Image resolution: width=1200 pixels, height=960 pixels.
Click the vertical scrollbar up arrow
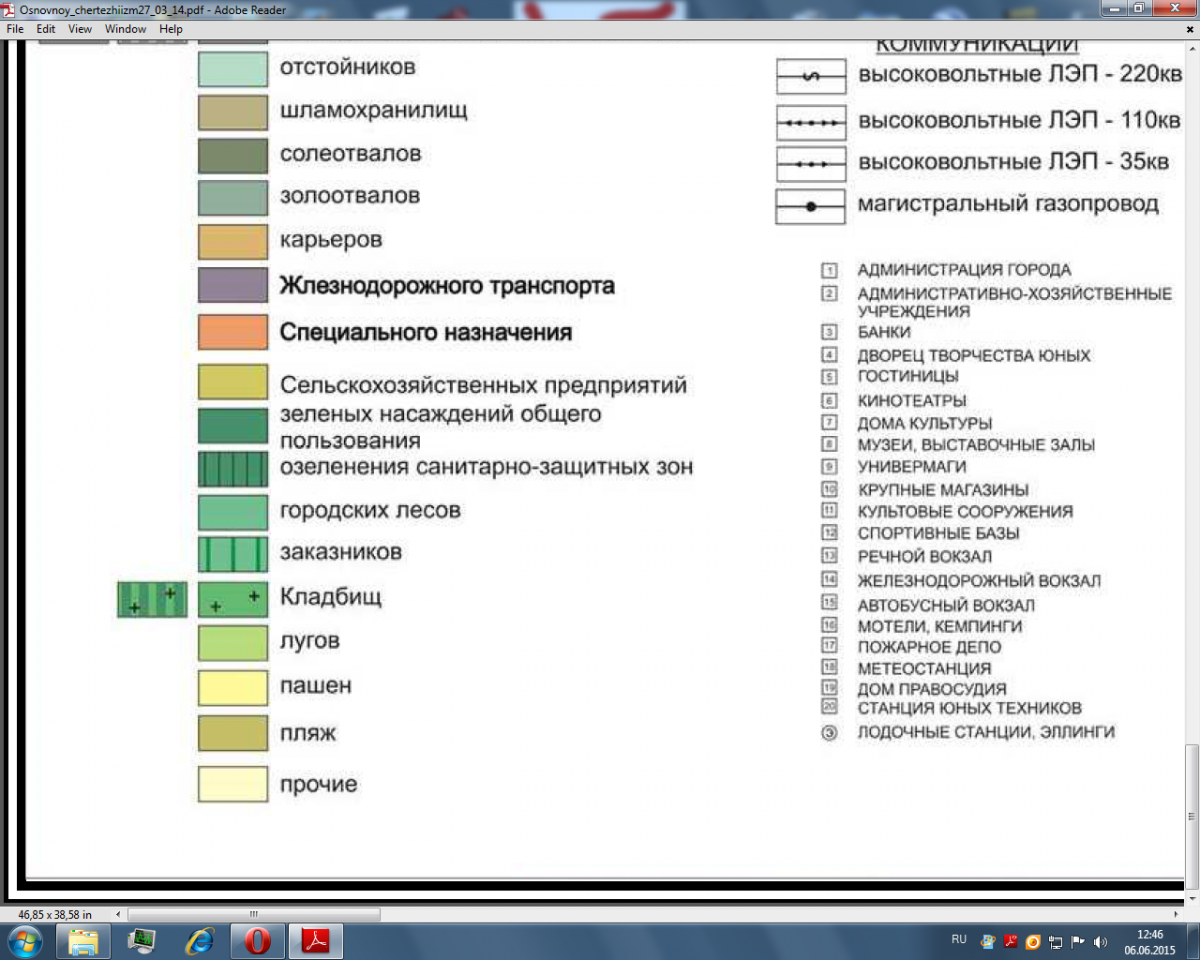tap(1191, 47)
